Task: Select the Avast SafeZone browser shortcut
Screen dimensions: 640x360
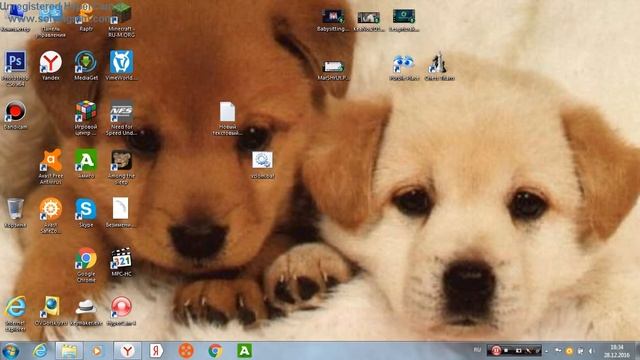Action: pyautogui.click(x=51, y=216)
